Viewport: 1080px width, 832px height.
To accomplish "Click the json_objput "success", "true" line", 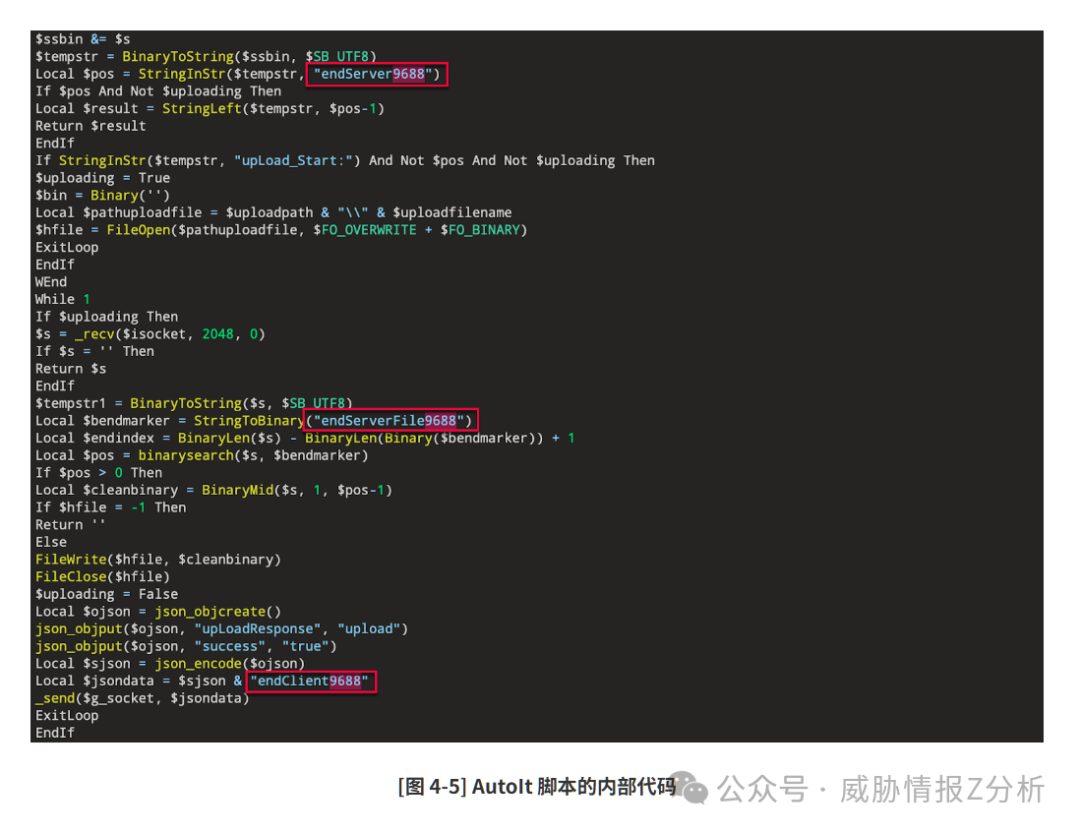I will [186, 646].
